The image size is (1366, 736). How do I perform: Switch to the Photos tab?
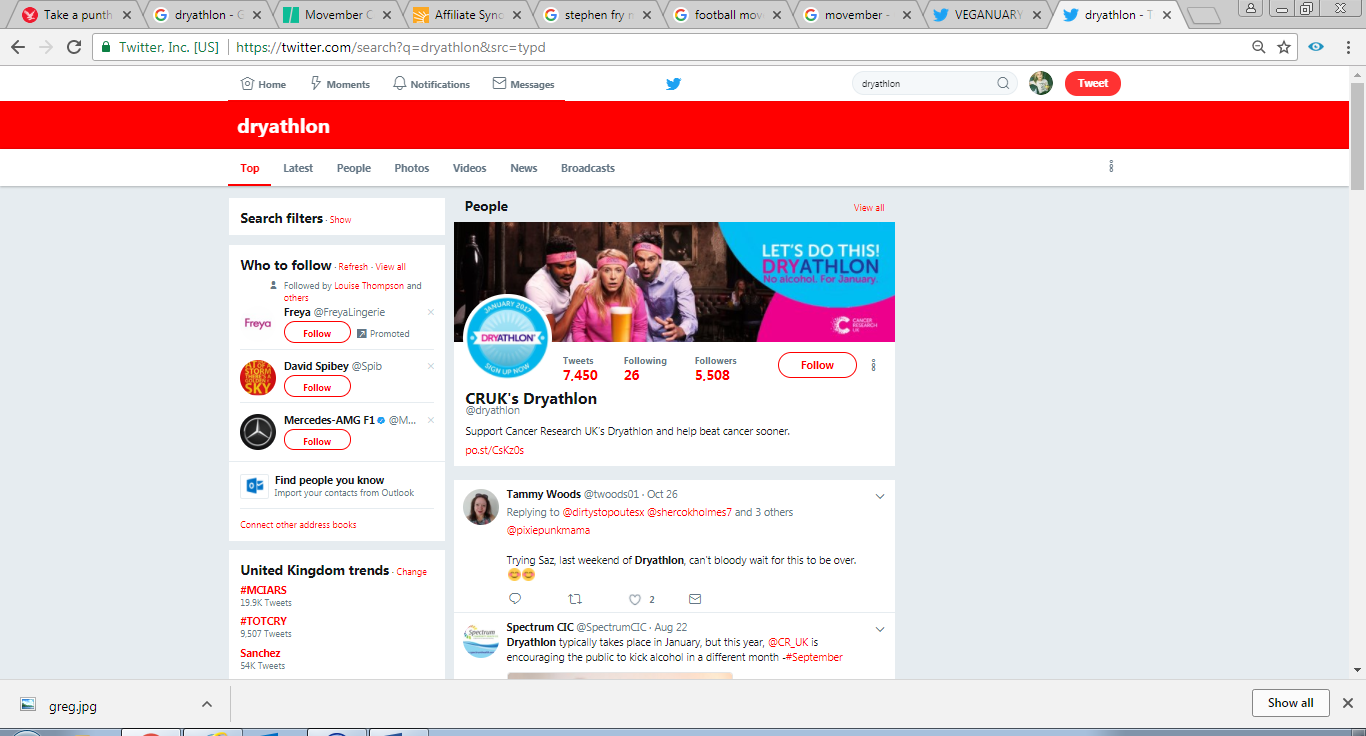(412, 168)
